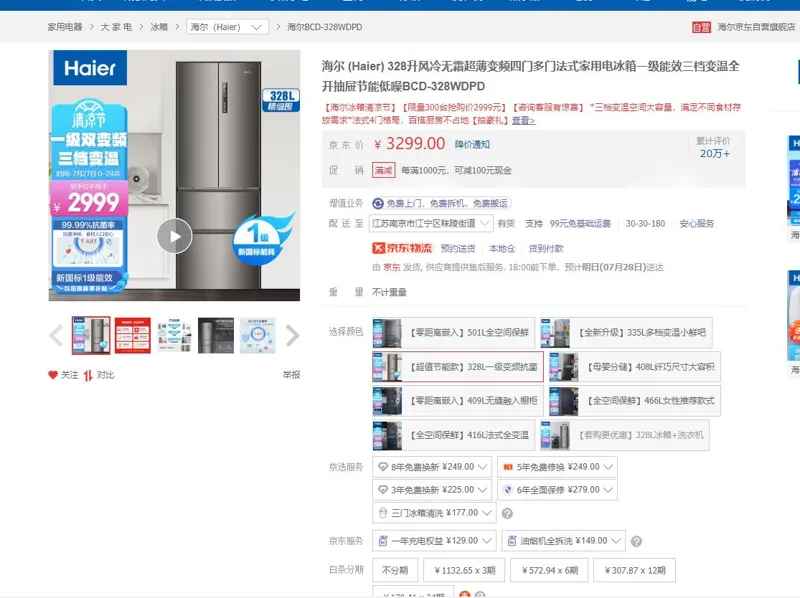Click help question icon beside 三门冰箱清洗

click(507, 513)
